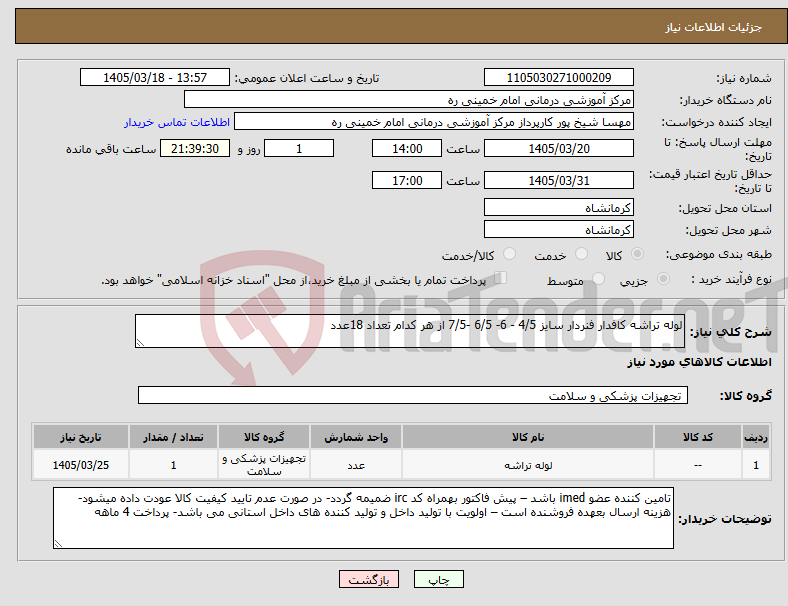Screen dimensions: 788x606
Task: Click the واحد شمارش column header
Action: coord(356,437)
